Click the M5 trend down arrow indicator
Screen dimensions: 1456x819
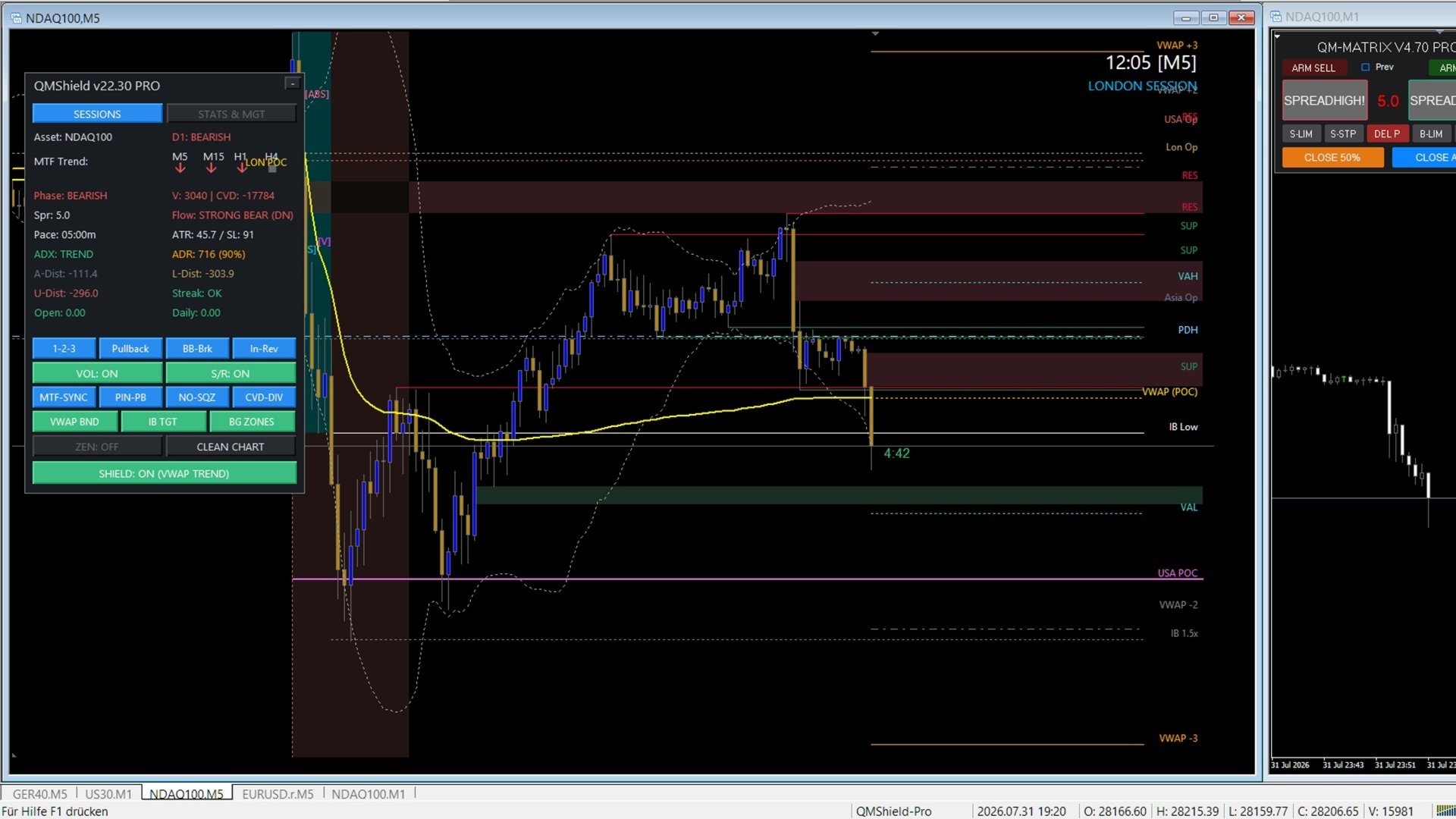pos(180,168)
